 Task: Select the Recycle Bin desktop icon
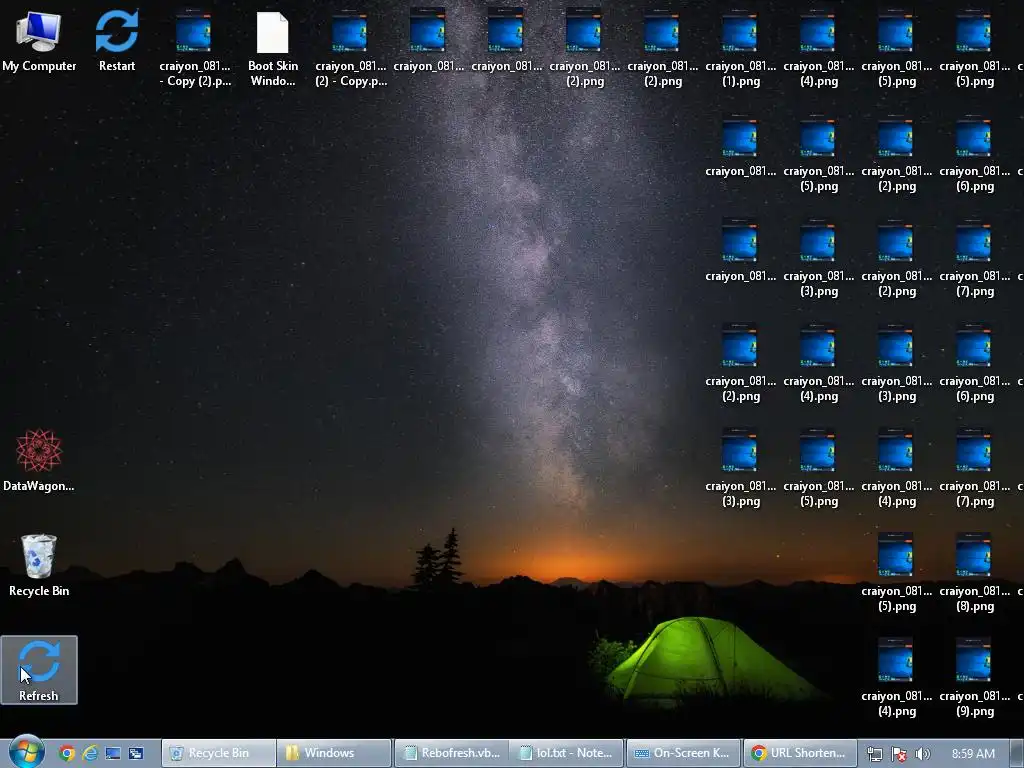pyautogui.click(x=39, y=566)
